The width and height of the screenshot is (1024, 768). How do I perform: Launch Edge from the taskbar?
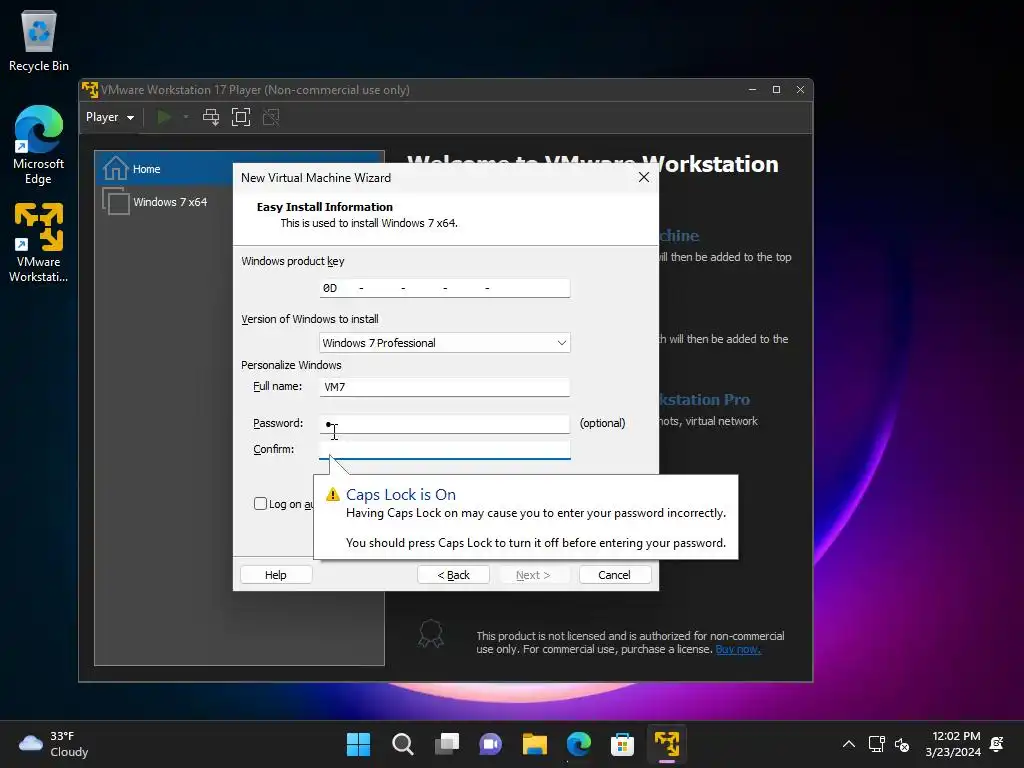pos(579,744)
